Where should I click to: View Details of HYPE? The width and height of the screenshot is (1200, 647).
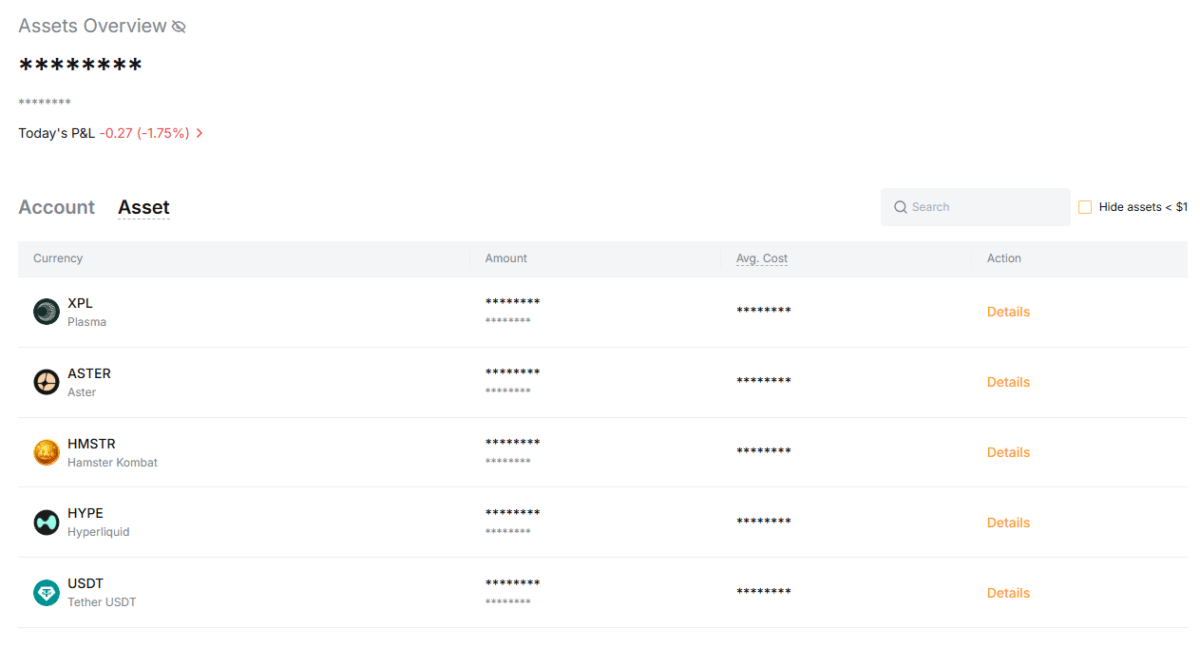(1008, 522)
